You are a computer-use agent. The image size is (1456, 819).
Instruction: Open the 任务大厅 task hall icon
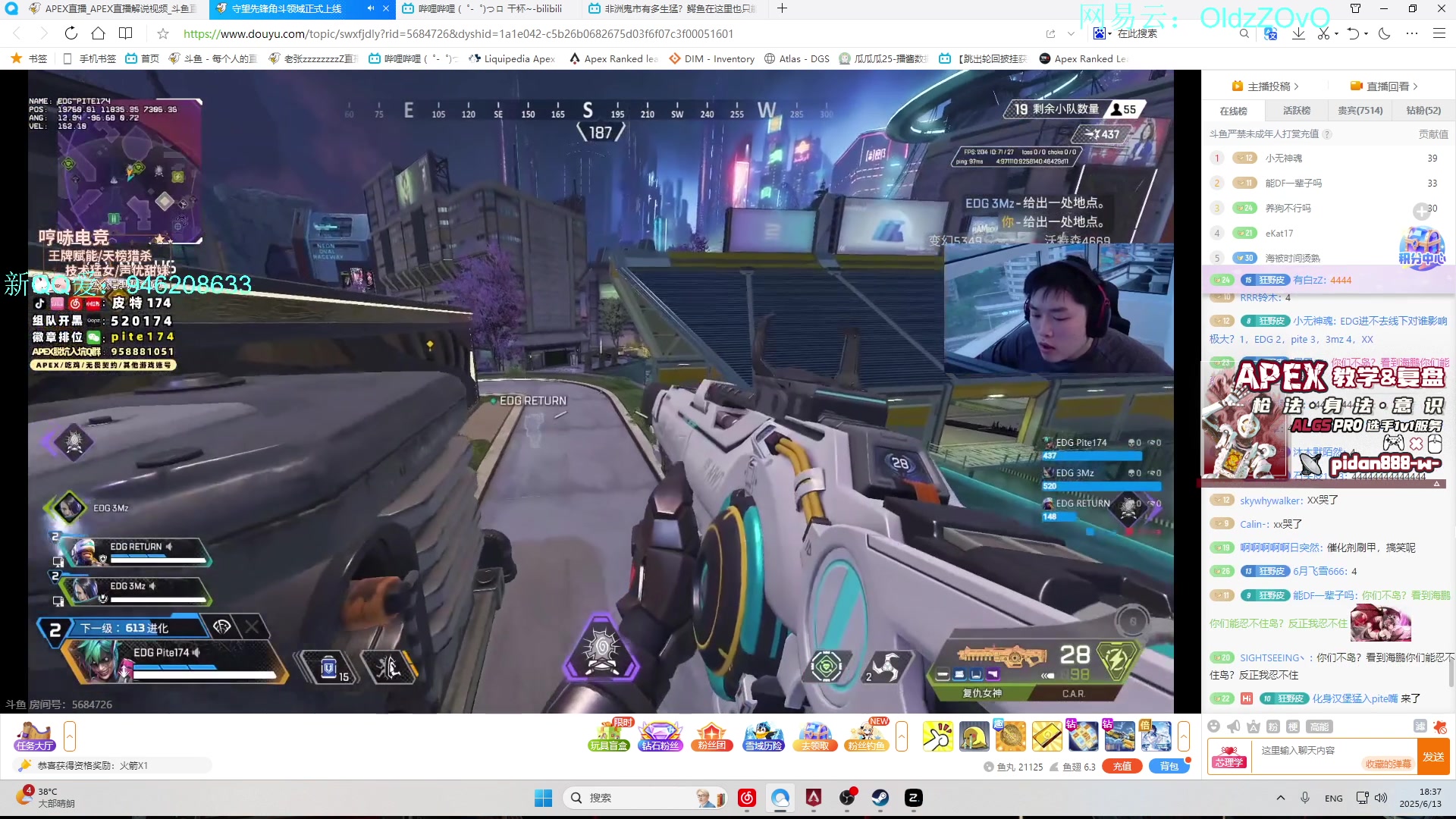coord(35,736)
